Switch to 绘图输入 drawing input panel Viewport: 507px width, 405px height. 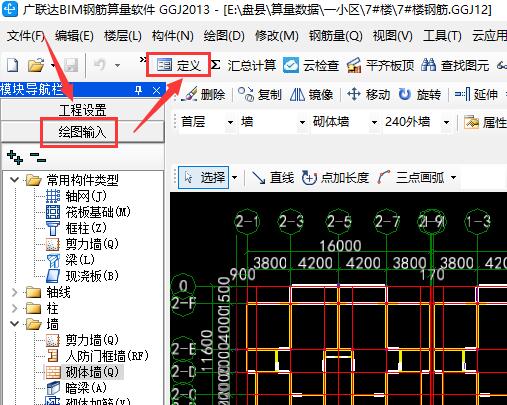pyautogui.click(x=83, y=132)
